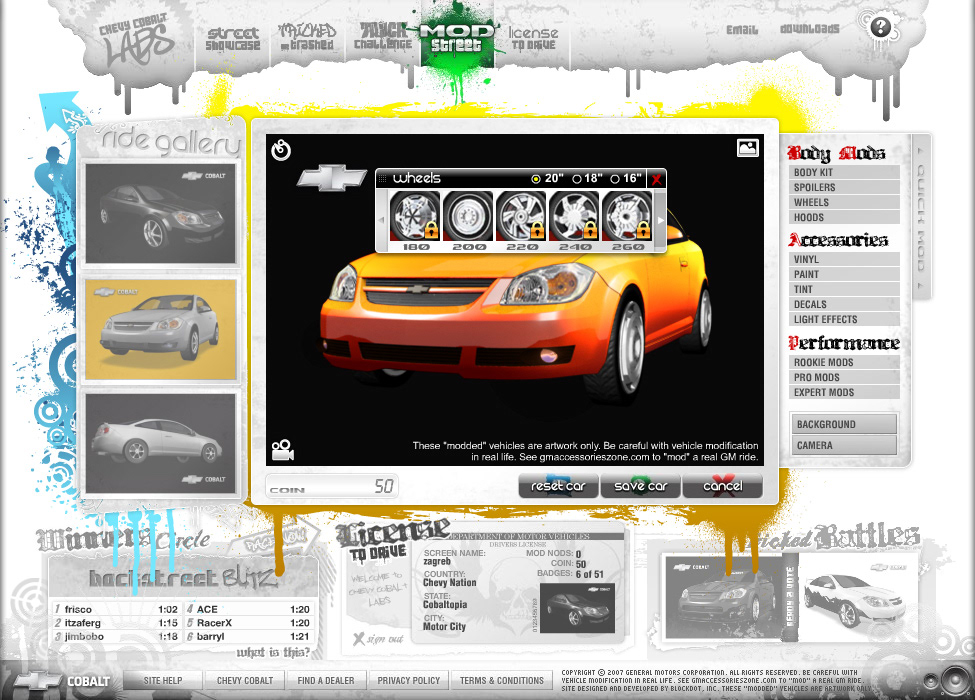The image size is (975, 700).
Task: Open Expert Mods performance
Action: click(x=845, y=392)
